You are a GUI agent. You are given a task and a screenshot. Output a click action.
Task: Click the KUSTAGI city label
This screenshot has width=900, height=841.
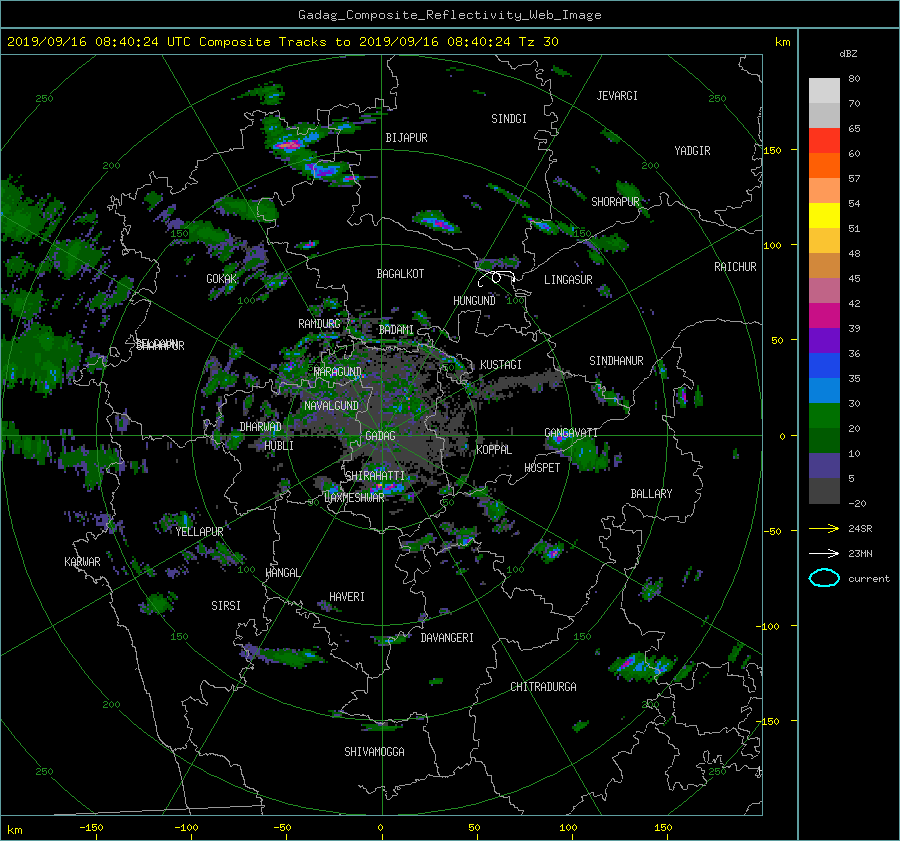[501, 365]
